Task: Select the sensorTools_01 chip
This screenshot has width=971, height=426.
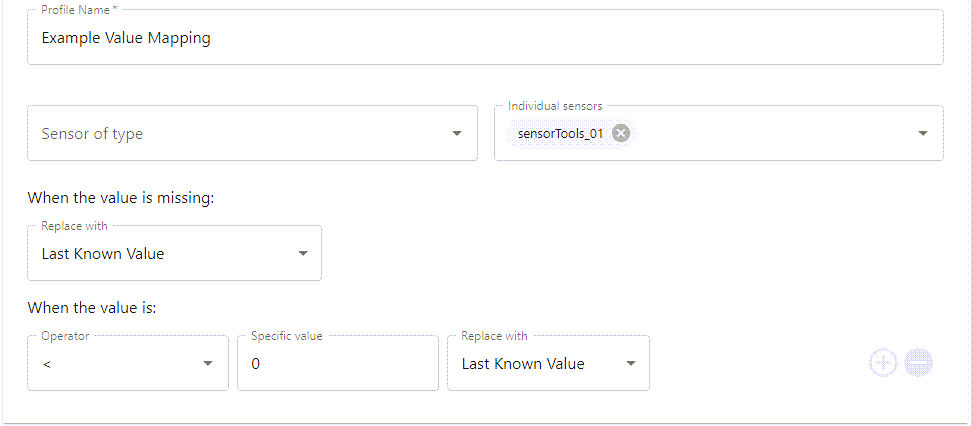Action: pyautogui.click(x=560, y=133)
